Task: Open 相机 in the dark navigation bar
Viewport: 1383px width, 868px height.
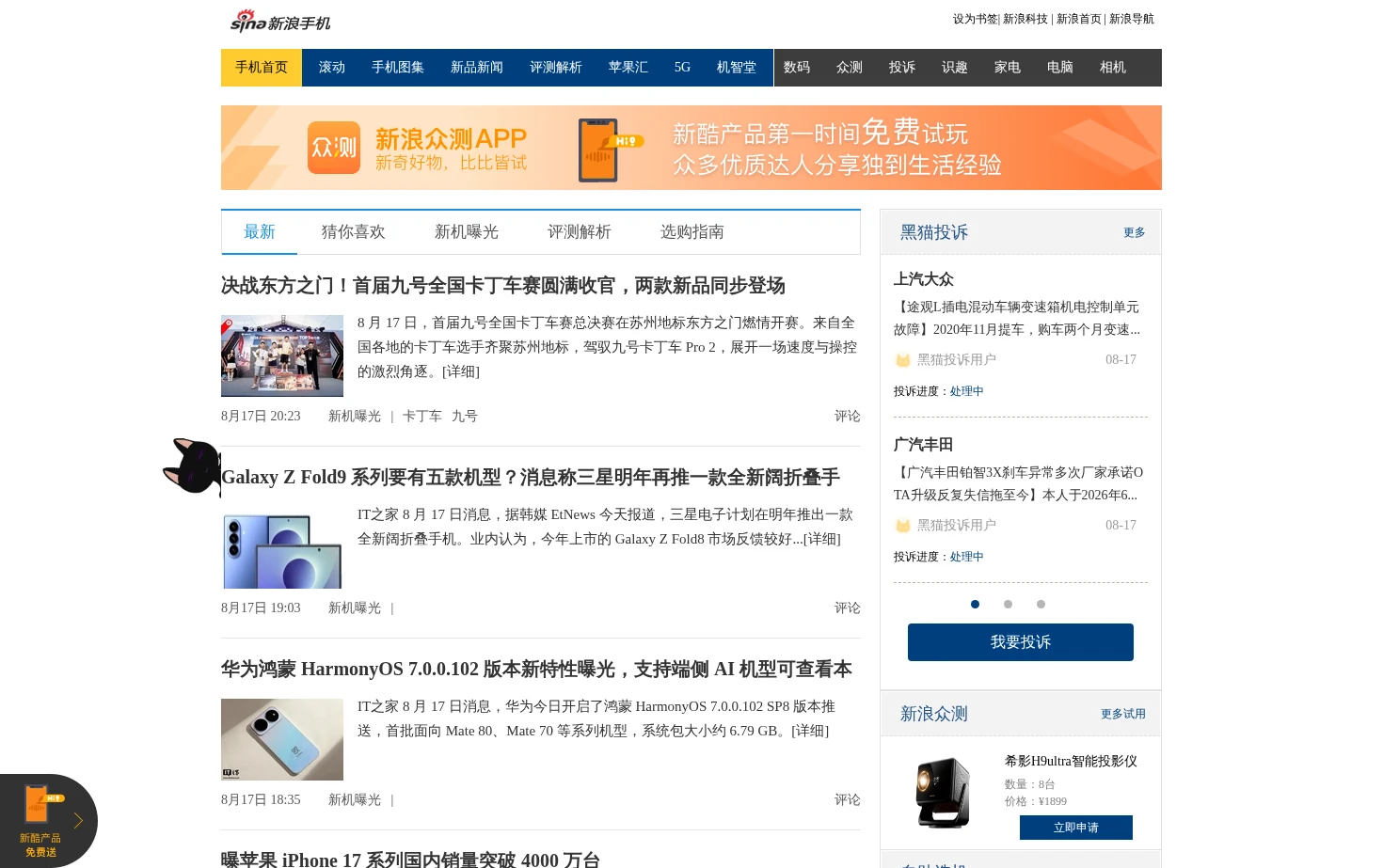Action: (1113, 68)
